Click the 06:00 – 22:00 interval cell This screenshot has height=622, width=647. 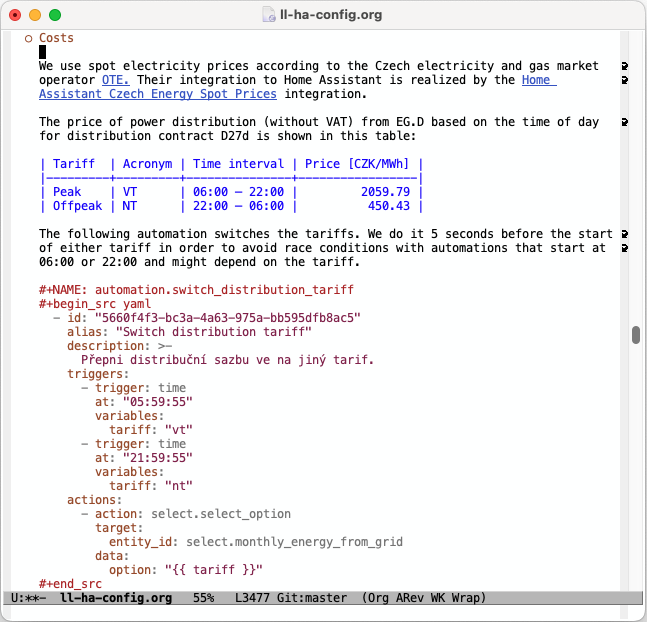[x=238, y=192]
